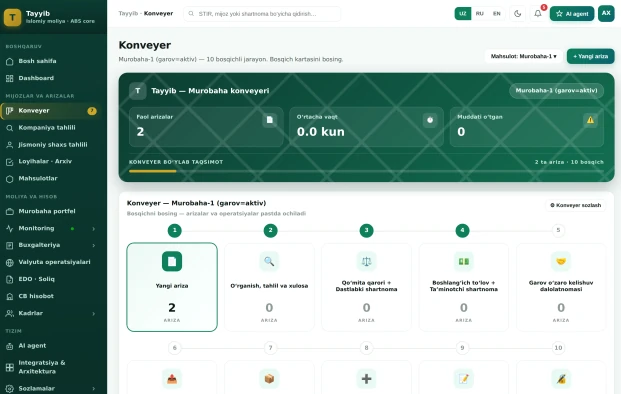Click the + Yangi ariza button
This screenshot has width=621, height=394.
point(591,56)
